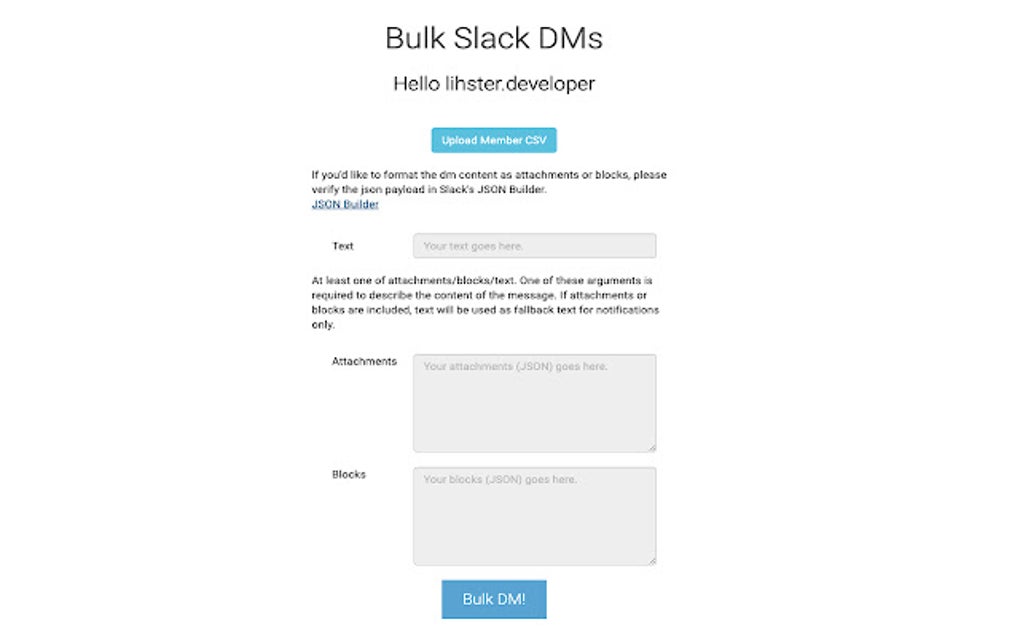Click the 'Your text goes here' placeholder field
Viewport: 1020px width, 638px height.
coord(534,245)
